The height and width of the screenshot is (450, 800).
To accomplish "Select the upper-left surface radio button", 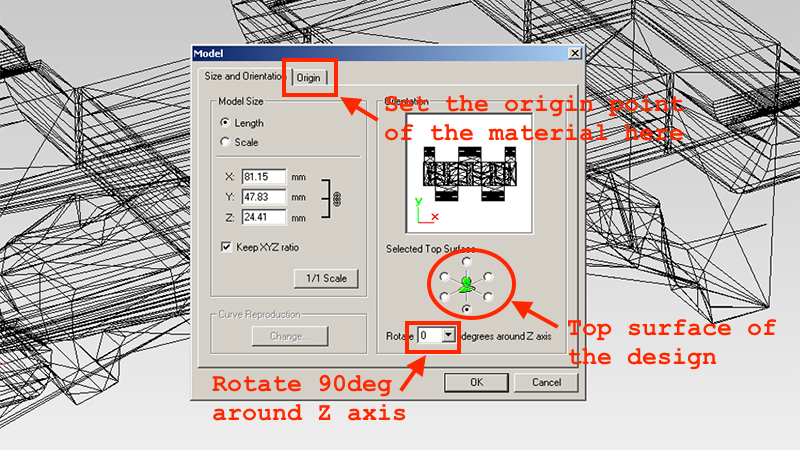I will point(444,277).
